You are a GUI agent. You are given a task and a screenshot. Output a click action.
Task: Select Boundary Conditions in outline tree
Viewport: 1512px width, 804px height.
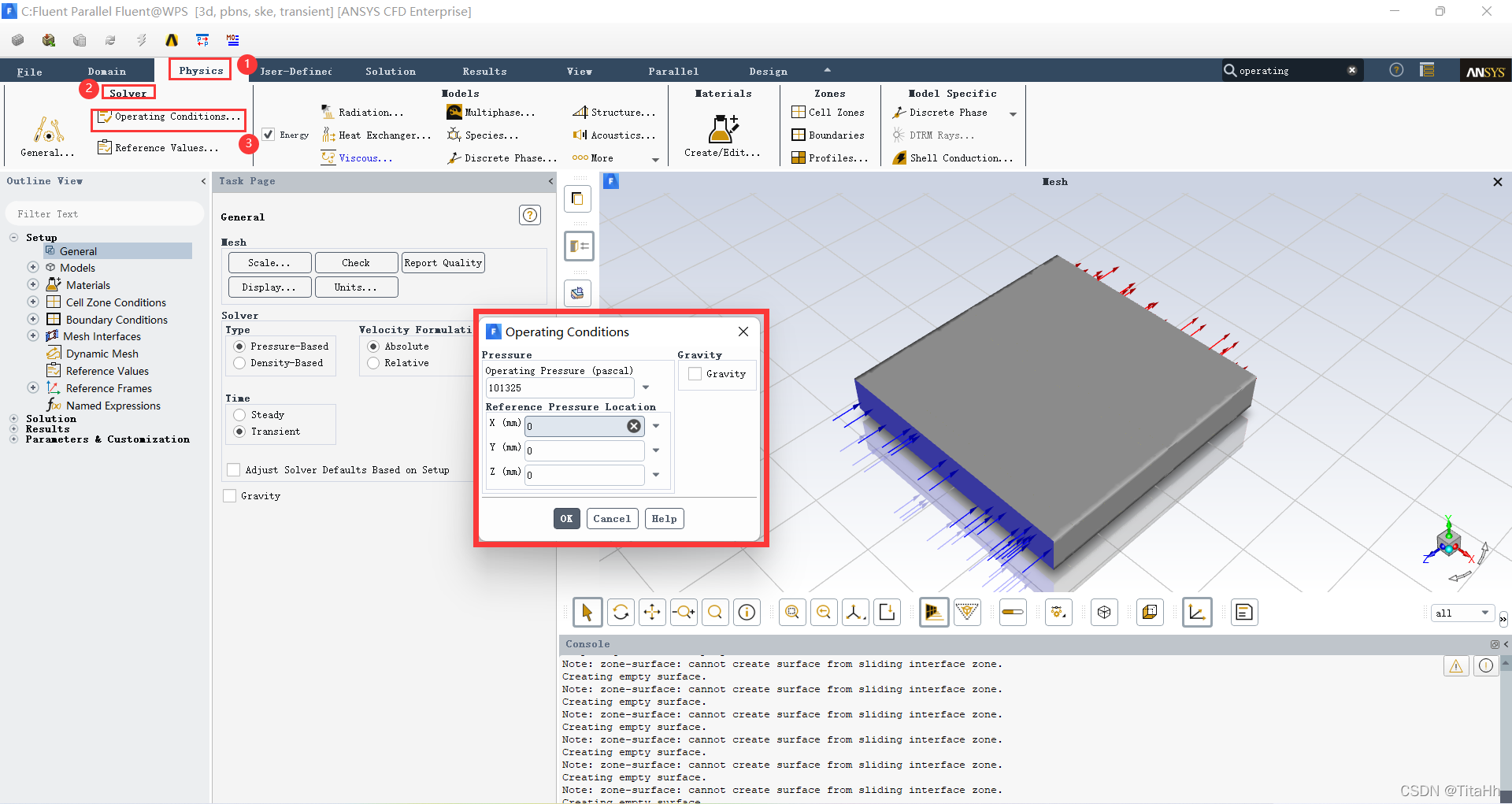coord(117,320)
